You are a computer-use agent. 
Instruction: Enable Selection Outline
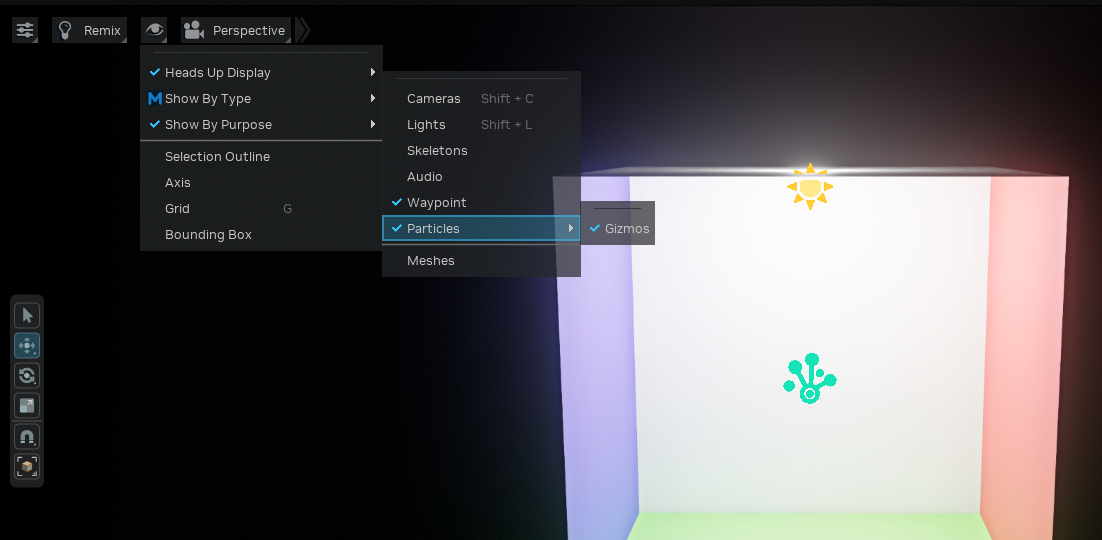(x=261, y=156)
